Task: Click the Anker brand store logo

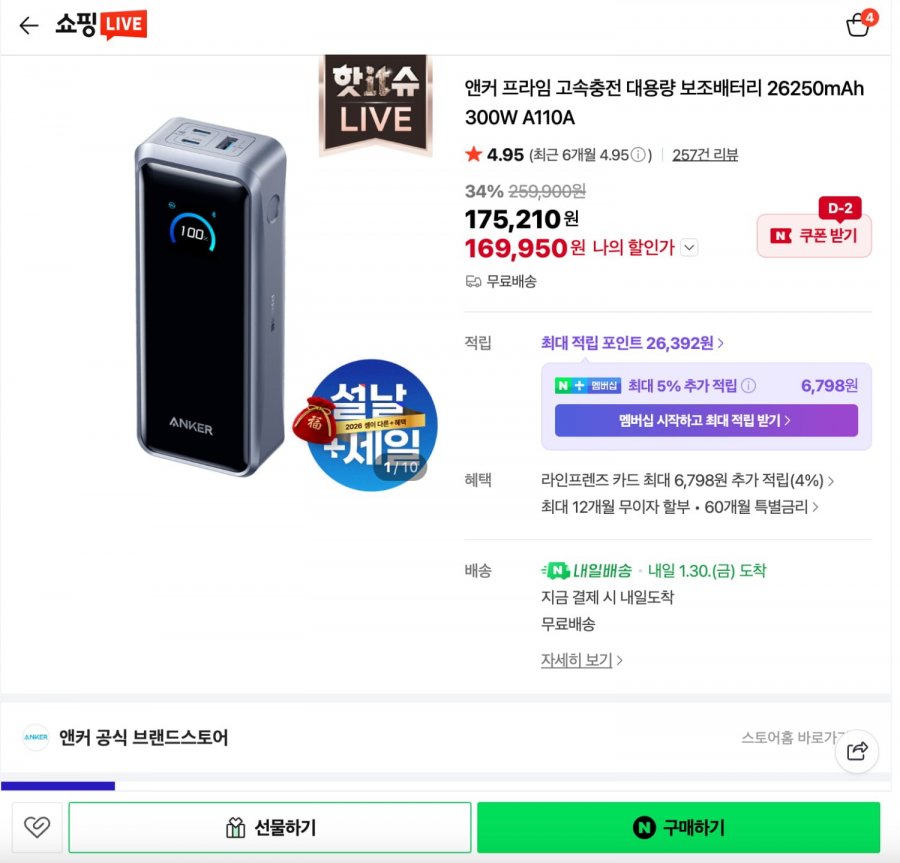Action: pos(36,738)
